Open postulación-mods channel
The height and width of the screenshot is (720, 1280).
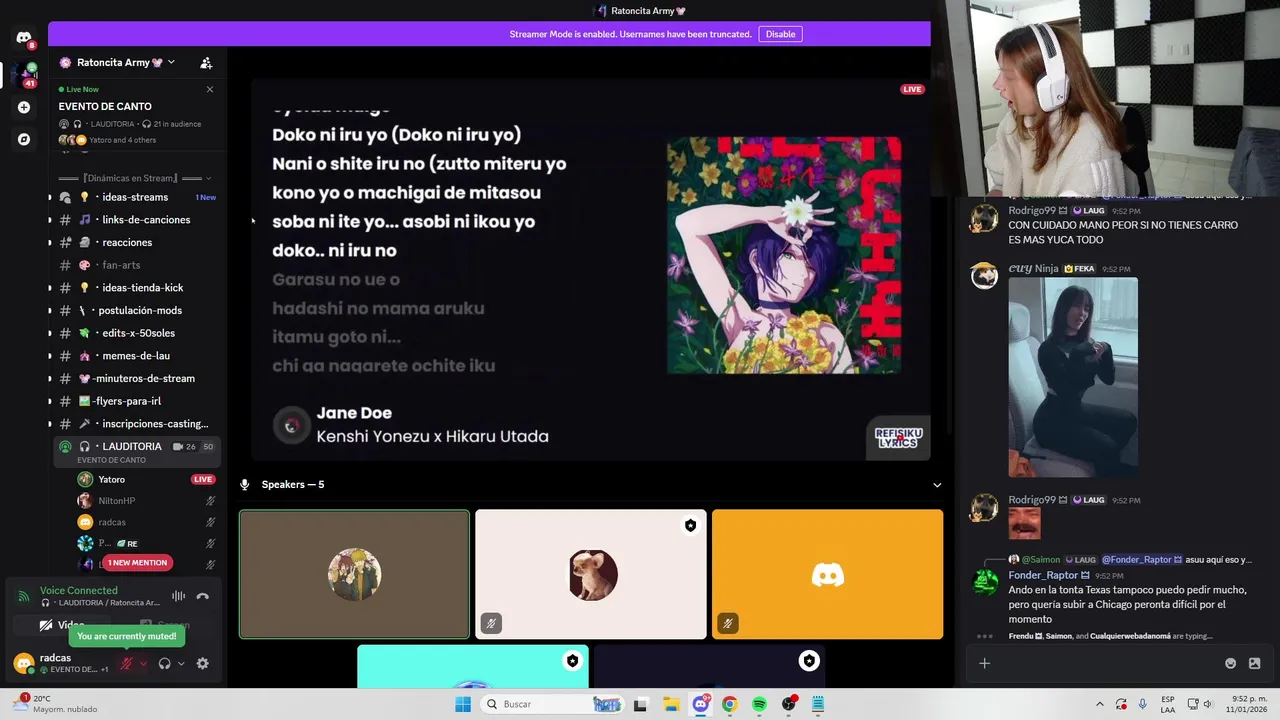click(x=137, y=311)
